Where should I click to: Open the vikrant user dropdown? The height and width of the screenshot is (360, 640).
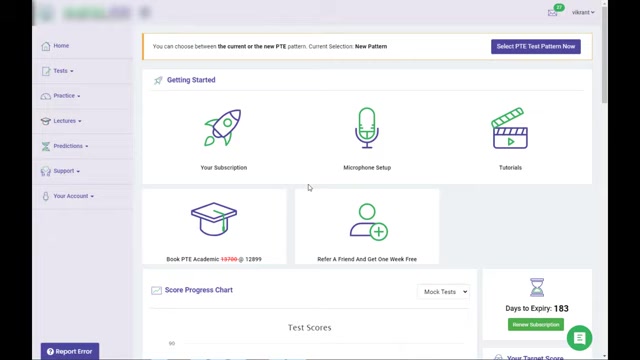pyautogui.click(x=583, y=13)
